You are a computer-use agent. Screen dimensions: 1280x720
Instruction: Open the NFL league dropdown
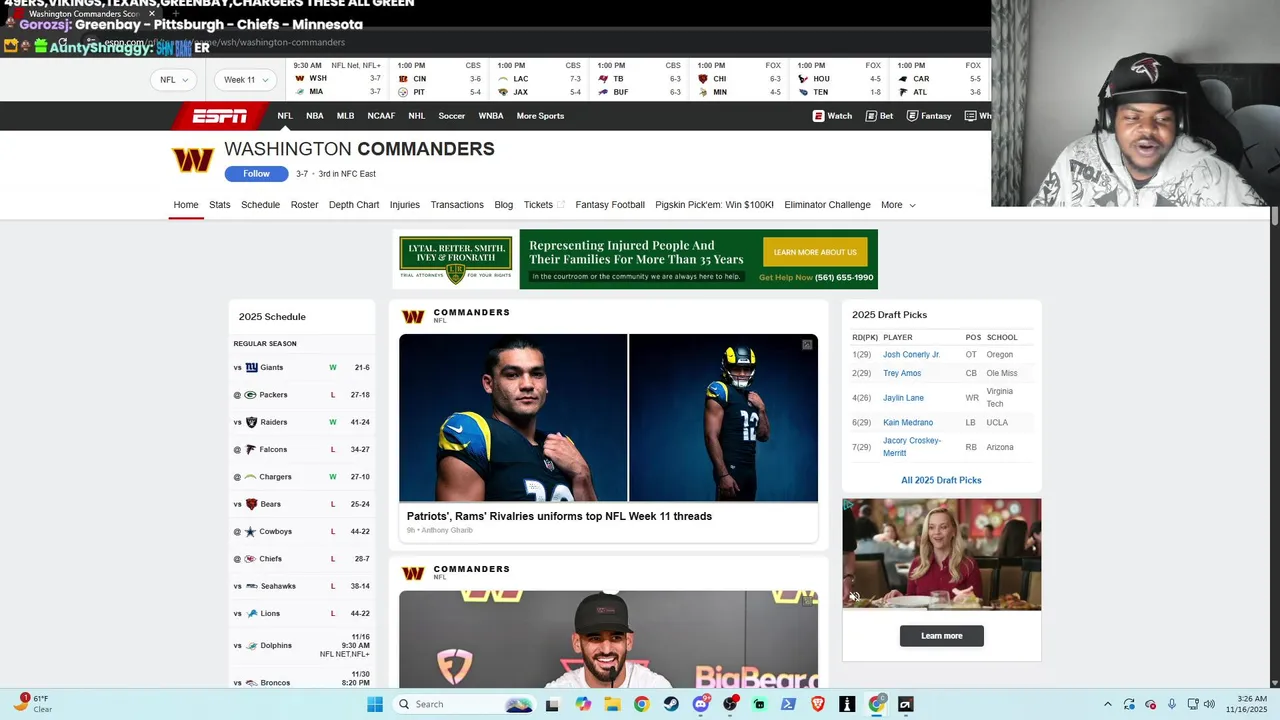pos(174,80)
